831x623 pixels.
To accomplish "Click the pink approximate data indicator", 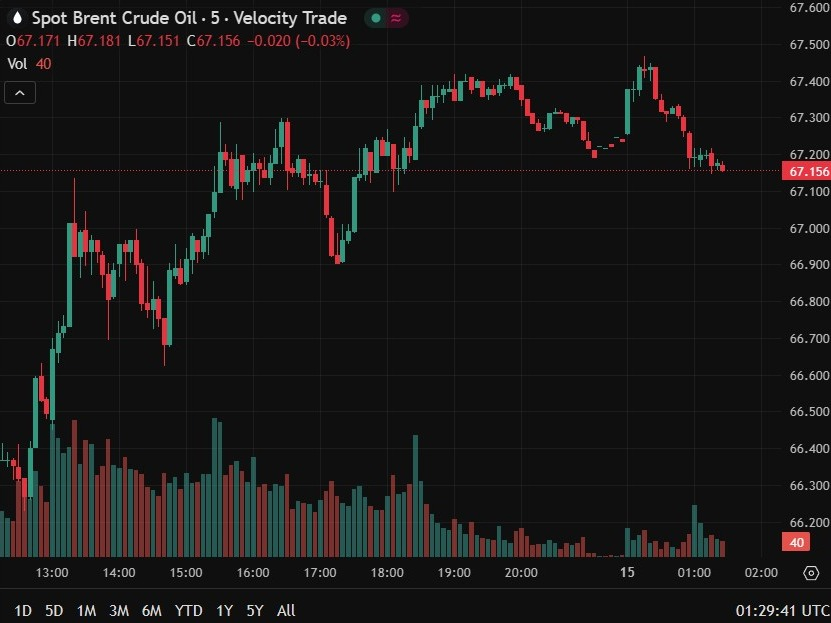I will 396,18.
